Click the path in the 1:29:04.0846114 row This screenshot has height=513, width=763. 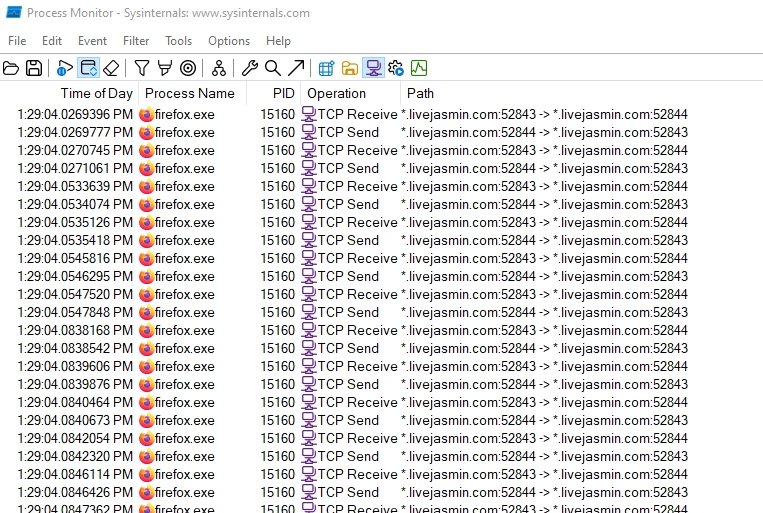[x=544, y=475]
